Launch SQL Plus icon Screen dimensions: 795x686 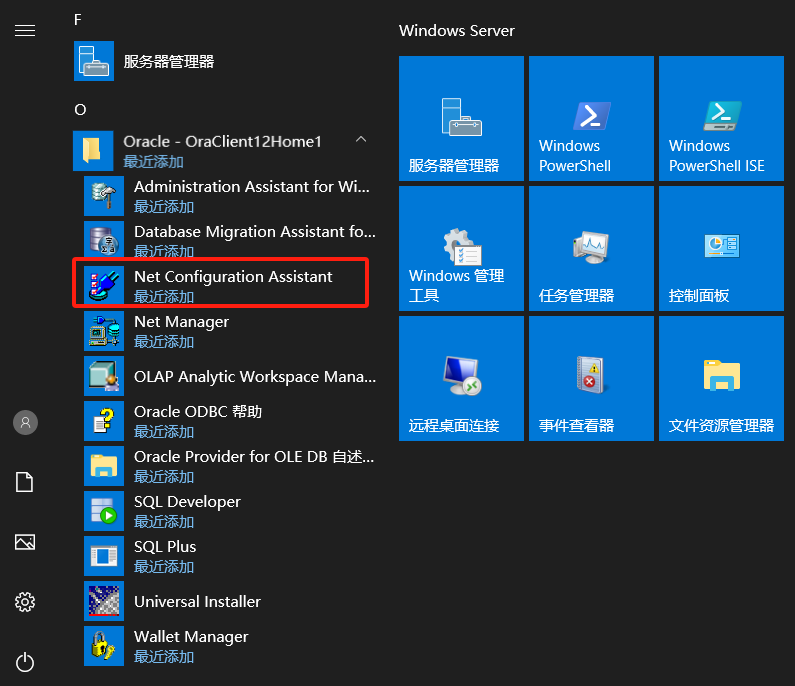point(104,556)
